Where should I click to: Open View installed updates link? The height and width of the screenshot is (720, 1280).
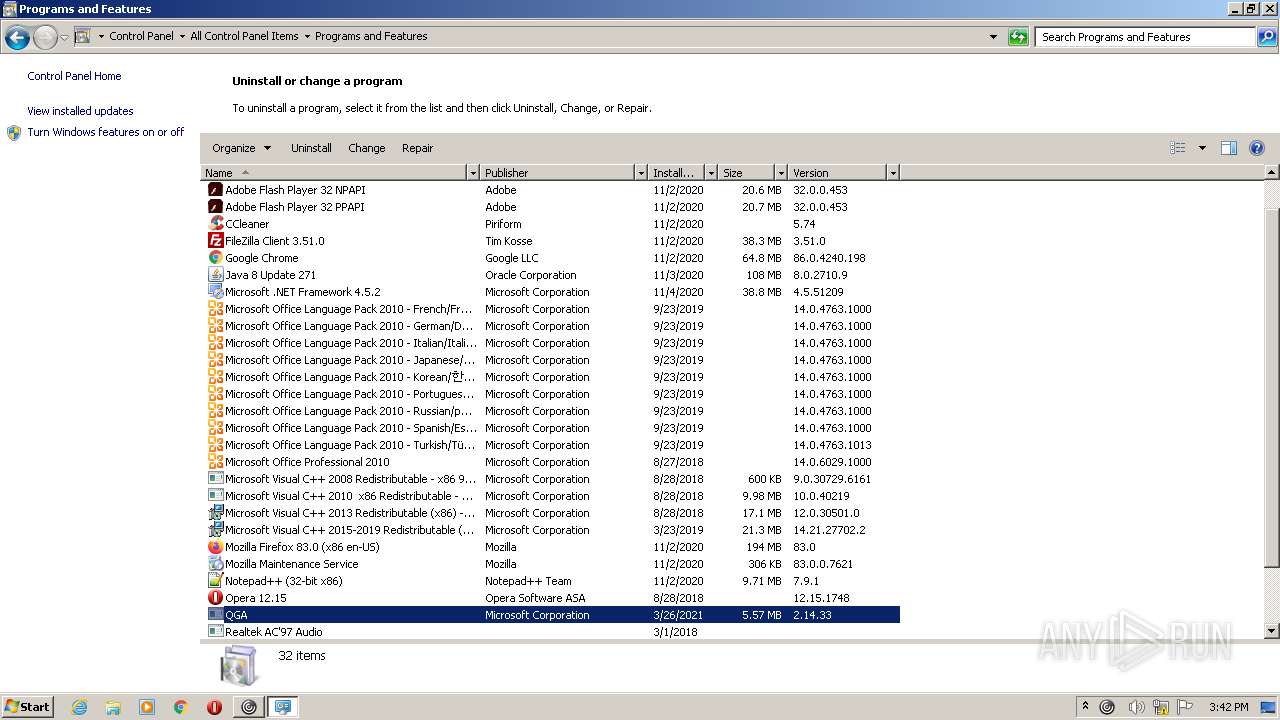[80, 111]
